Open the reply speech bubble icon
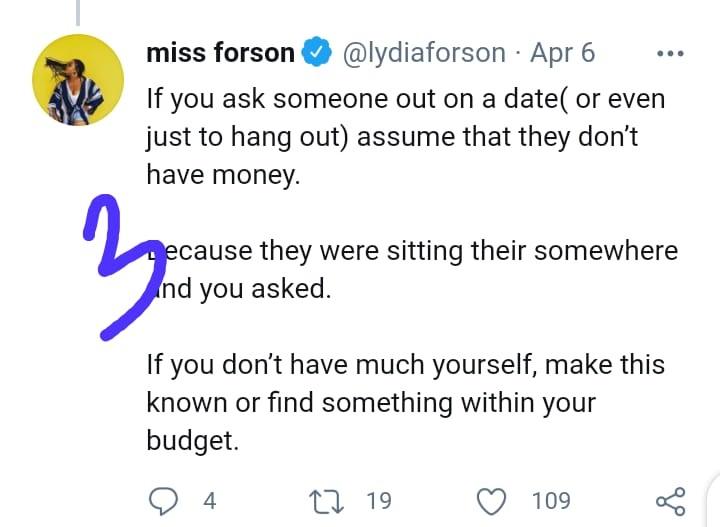The width and height of the screenshot is (720, 527). (165, 500)
